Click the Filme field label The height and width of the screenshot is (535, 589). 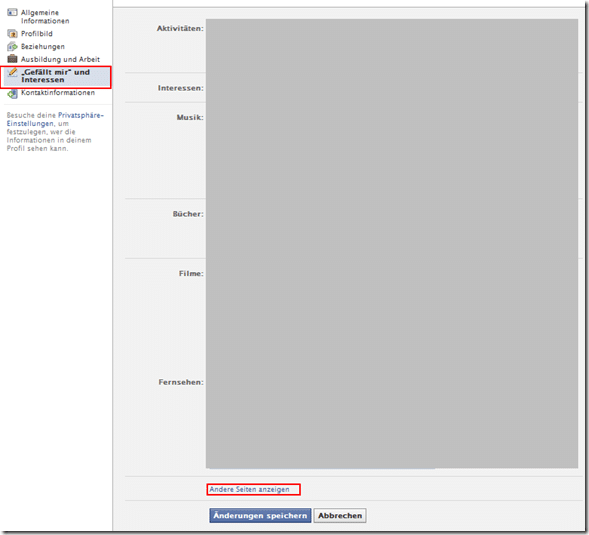(x=191, y=274)
